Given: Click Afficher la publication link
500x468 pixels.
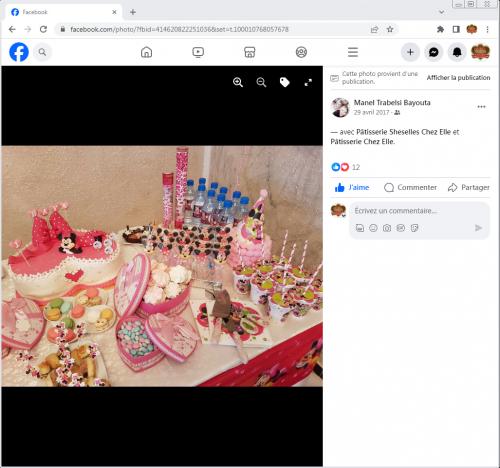Looking at the screenshot, I should (x=458, y=78).
